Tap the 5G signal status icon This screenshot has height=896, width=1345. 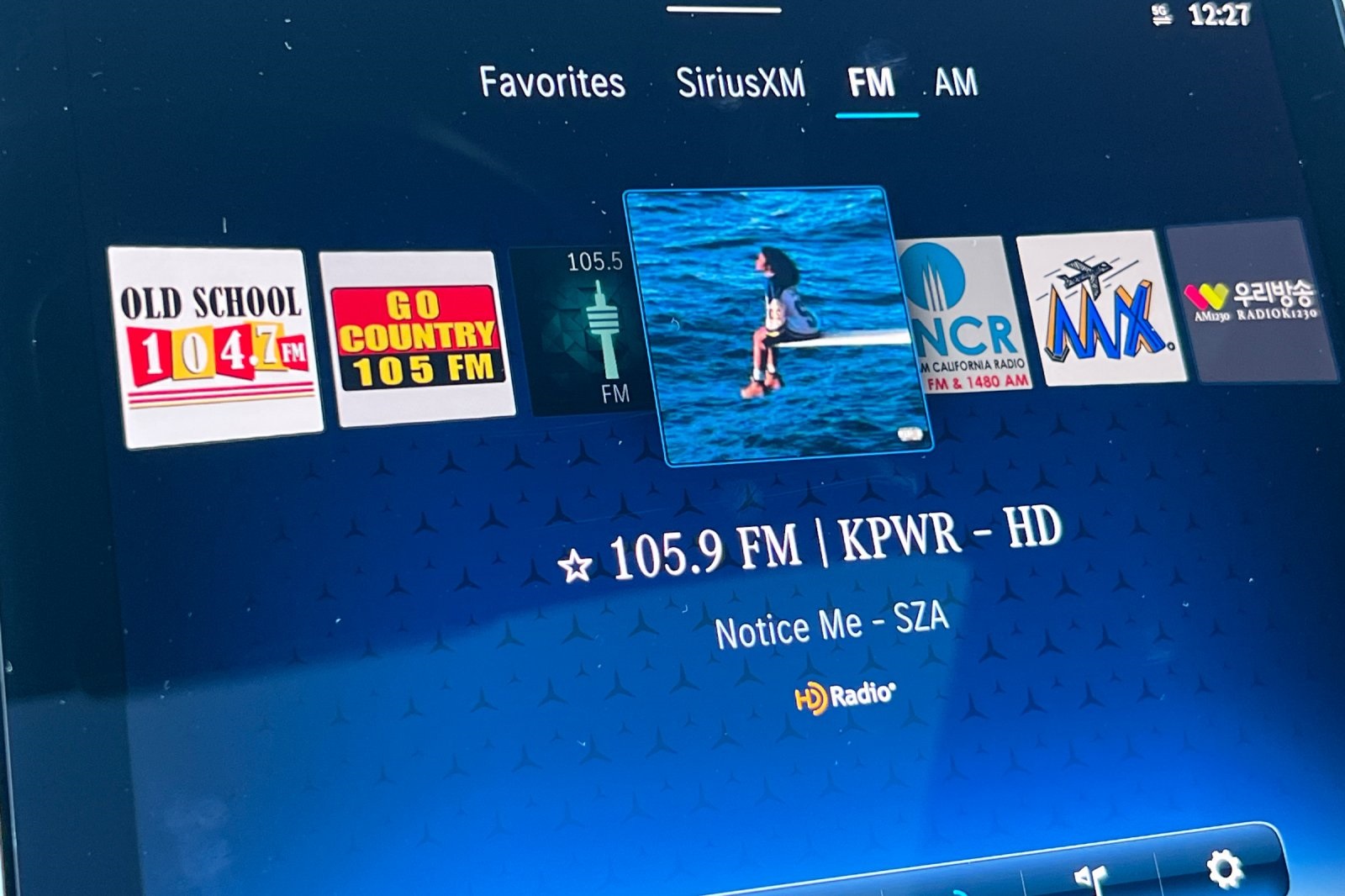point(1162,14)
